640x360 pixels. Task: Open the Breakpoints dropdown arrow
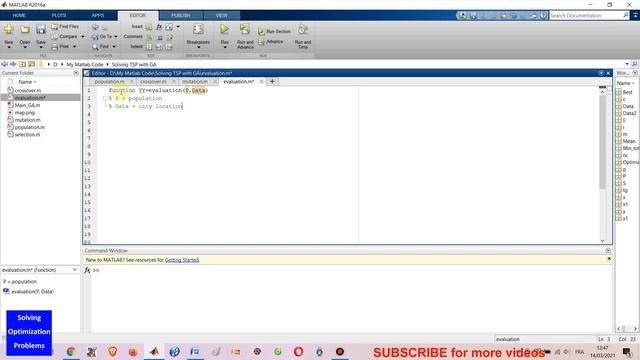point(198,47)
